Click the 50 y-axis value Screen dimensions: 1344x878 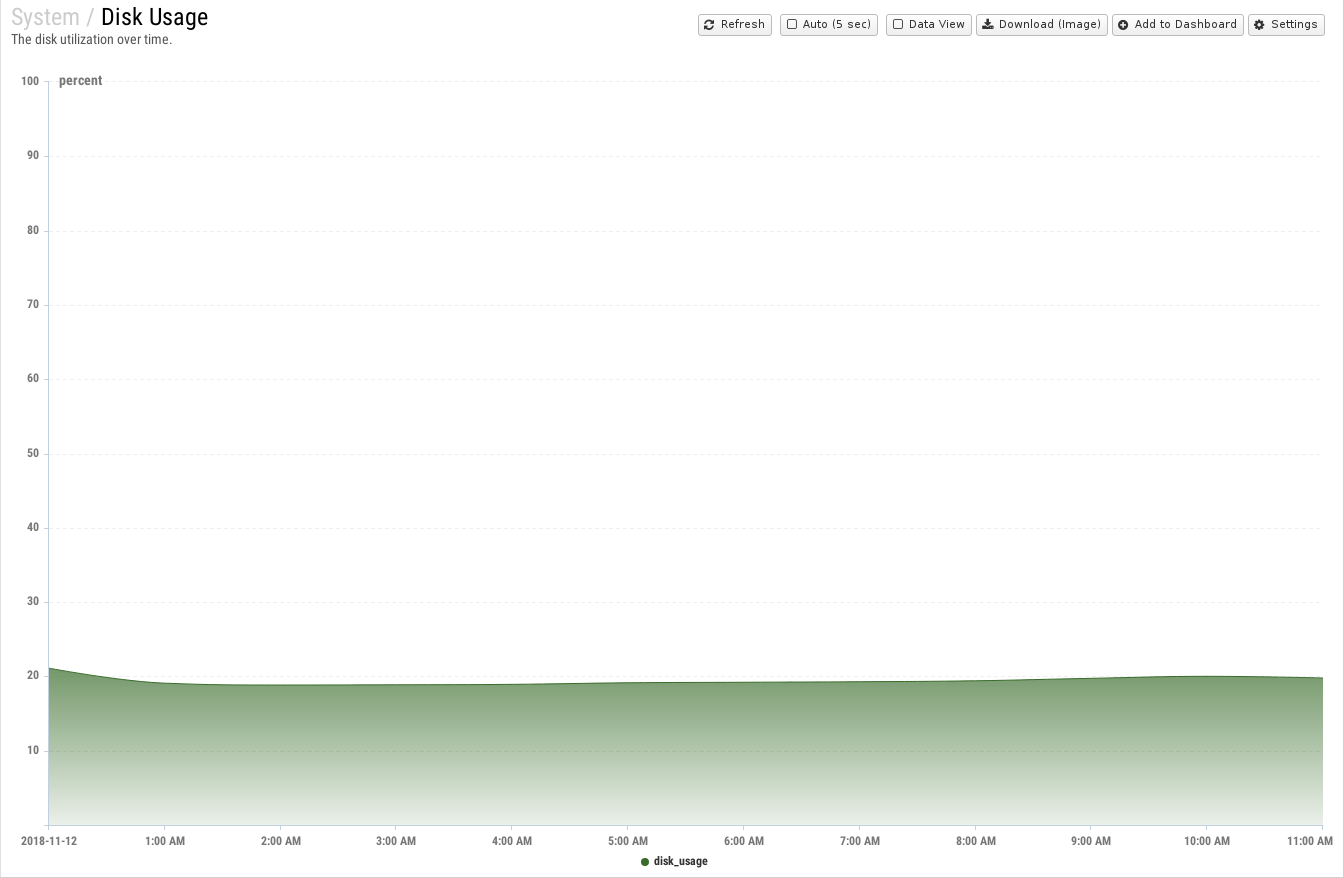(x=33, y=454)
